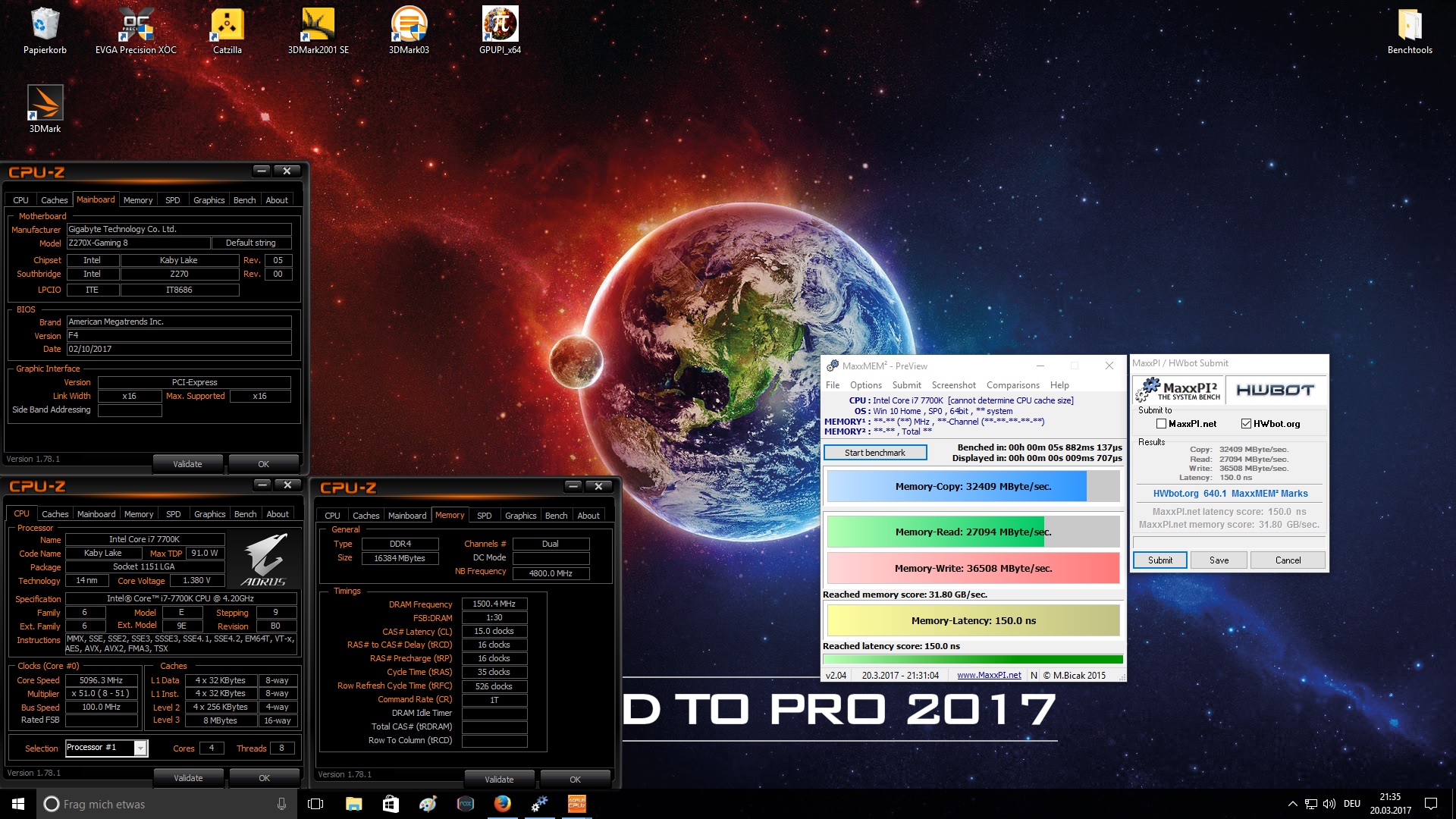The height and width of the screenshot is (819, 1456).
Task: Open the Action Center notifications icon
Action: click(x=1431, y=804)
